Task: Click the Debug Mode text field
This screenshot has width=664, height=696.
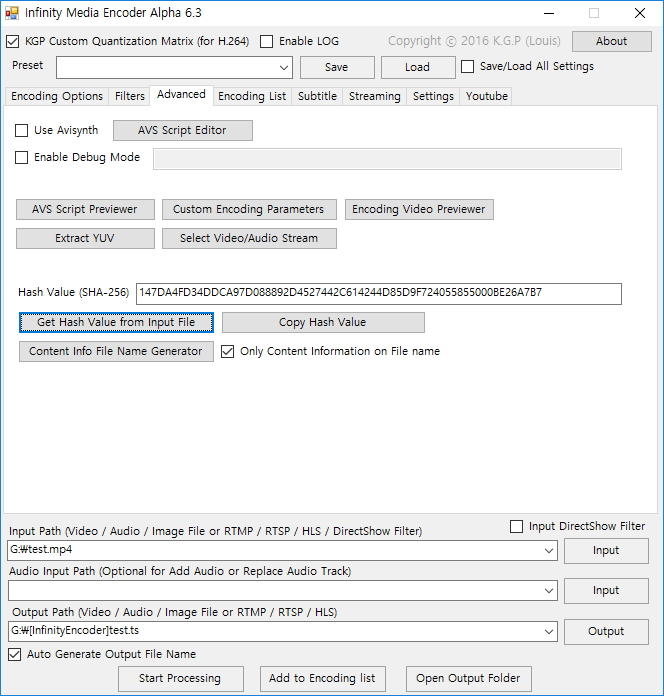Action: coord(387,159)
